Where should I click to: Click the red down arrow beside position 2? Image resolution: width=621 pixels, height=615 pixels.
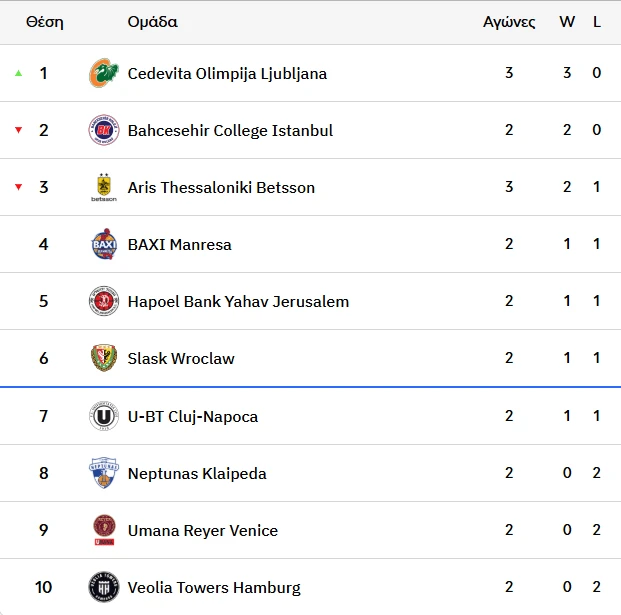(18, 130)
